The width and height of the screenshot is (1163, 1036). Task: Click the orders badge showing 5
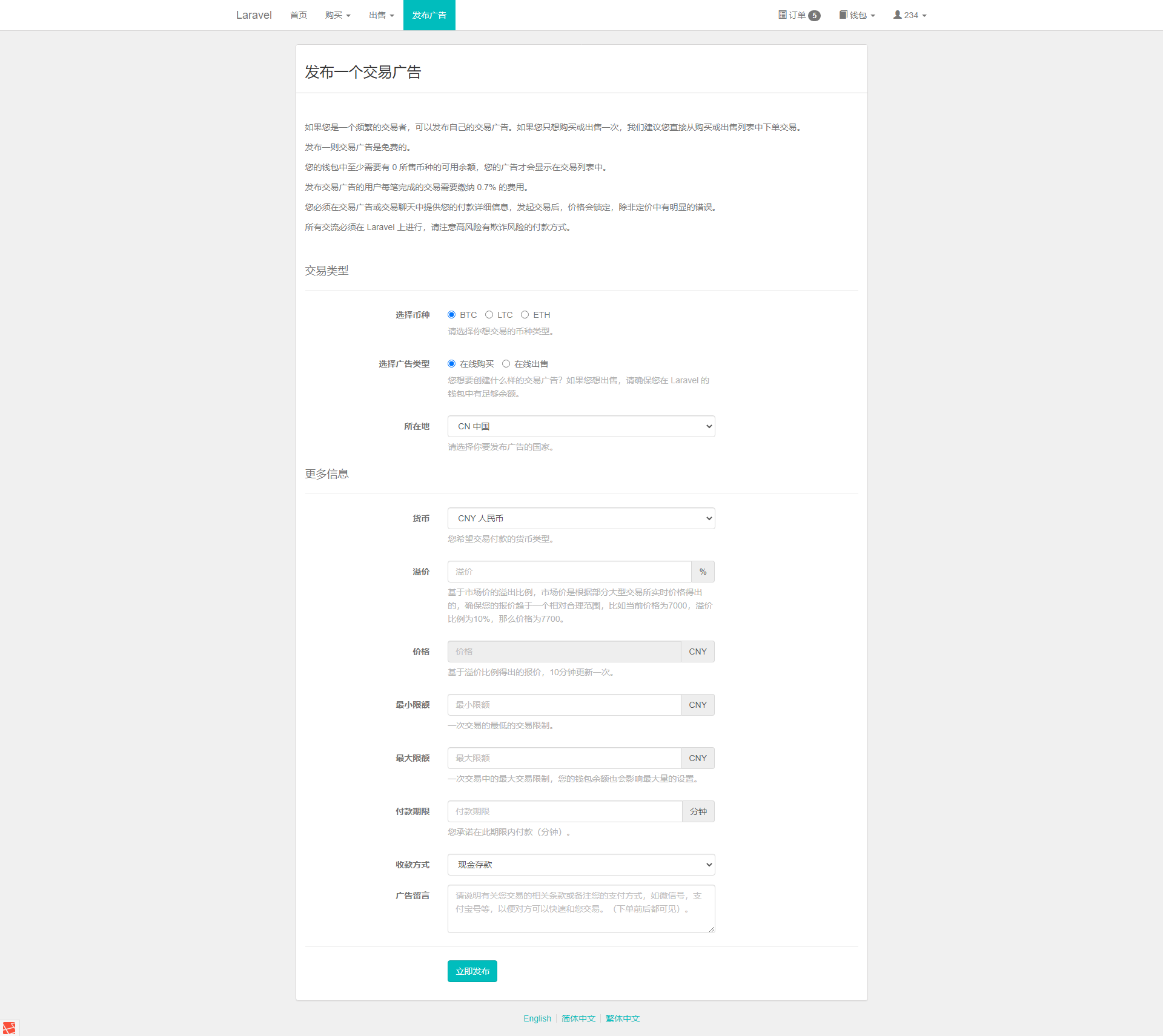pyautogui.click(x=814, y=16)
